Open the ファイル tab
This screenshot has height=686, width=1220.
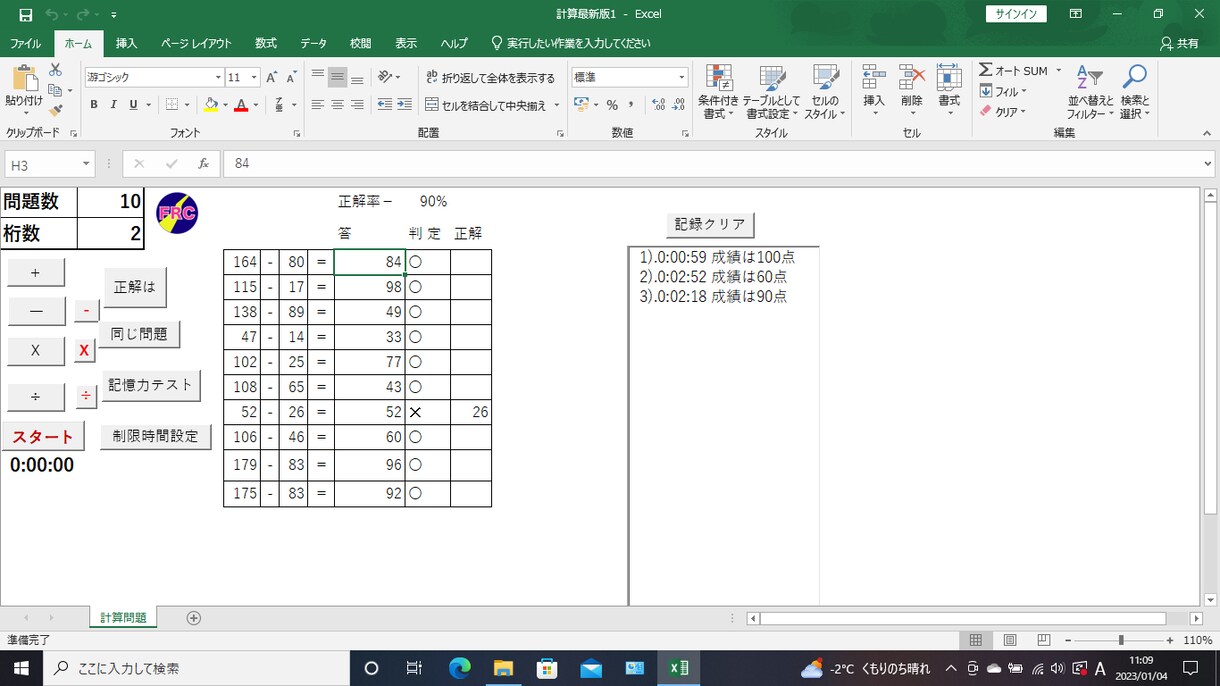pyautogui.click(x=25, y=44)
